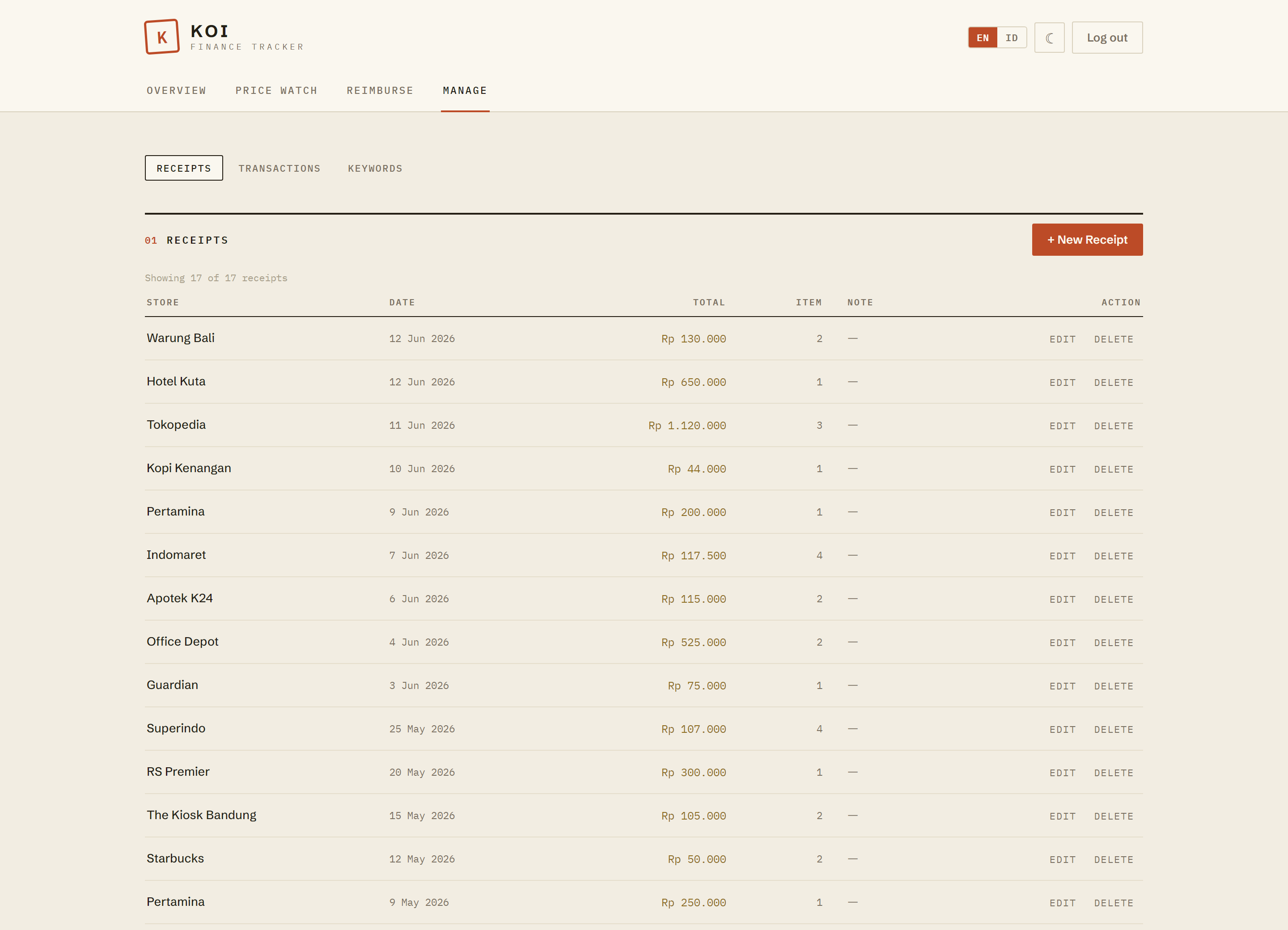This screenshot has width=1288, height=930.
Task: Delete the Guardian receipt
Action: tap(1114, 686)
